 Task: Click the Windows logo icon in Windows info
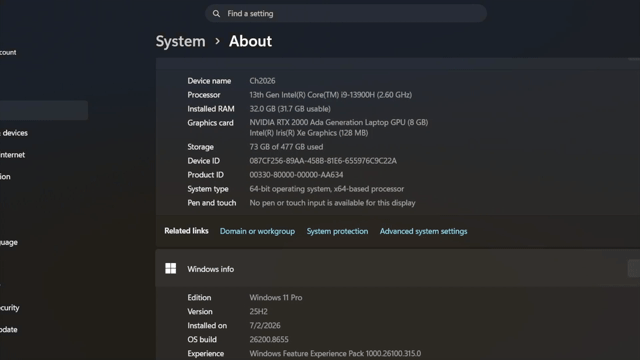point(171,269)
